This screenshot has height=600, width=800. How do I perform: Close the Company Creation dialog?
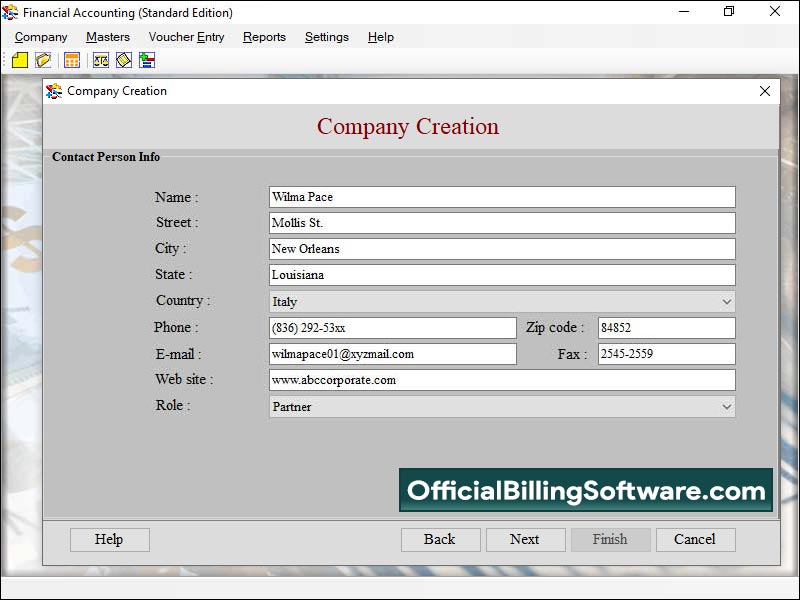click(765, 91)
